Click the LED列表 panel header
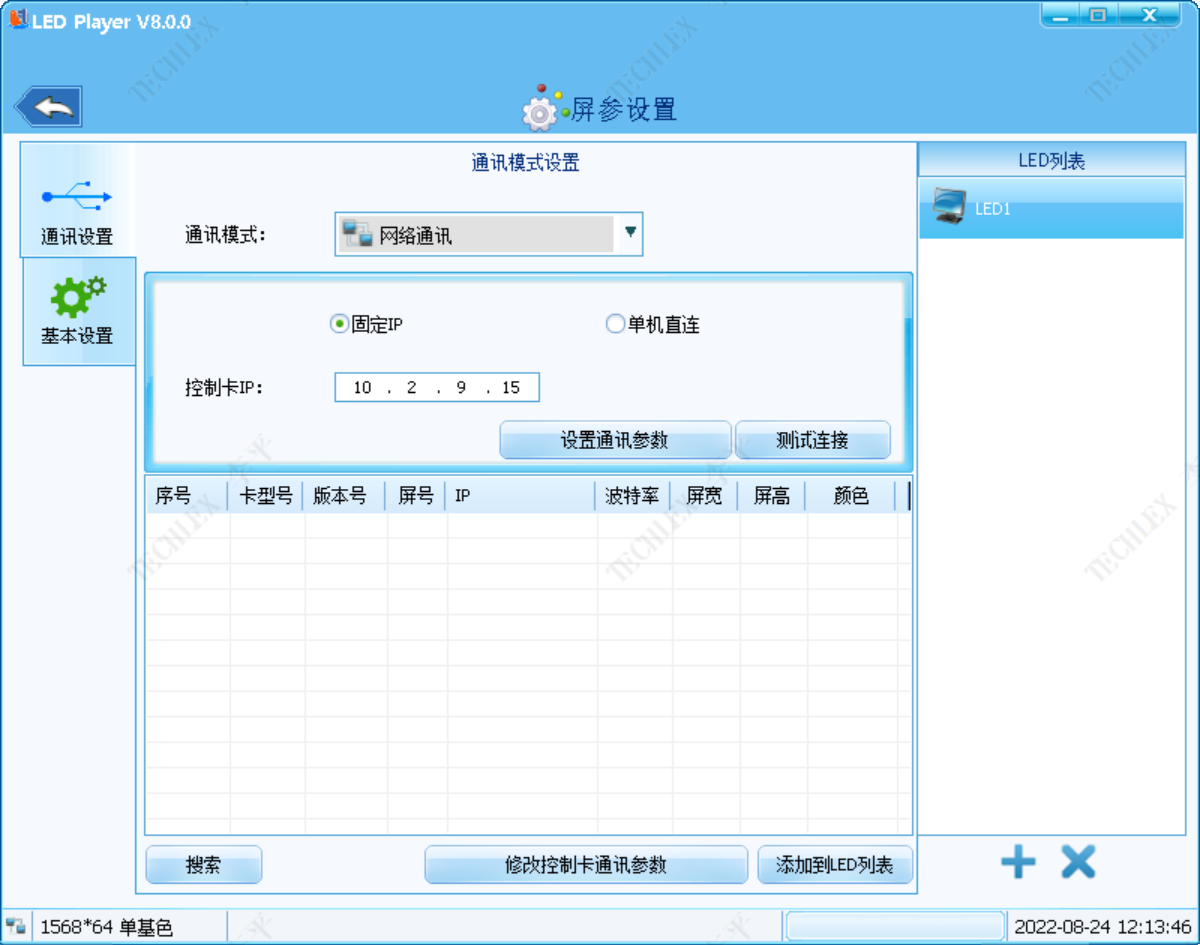The width and height of the screenshot is (1200, 945). tap(1052, 160)
